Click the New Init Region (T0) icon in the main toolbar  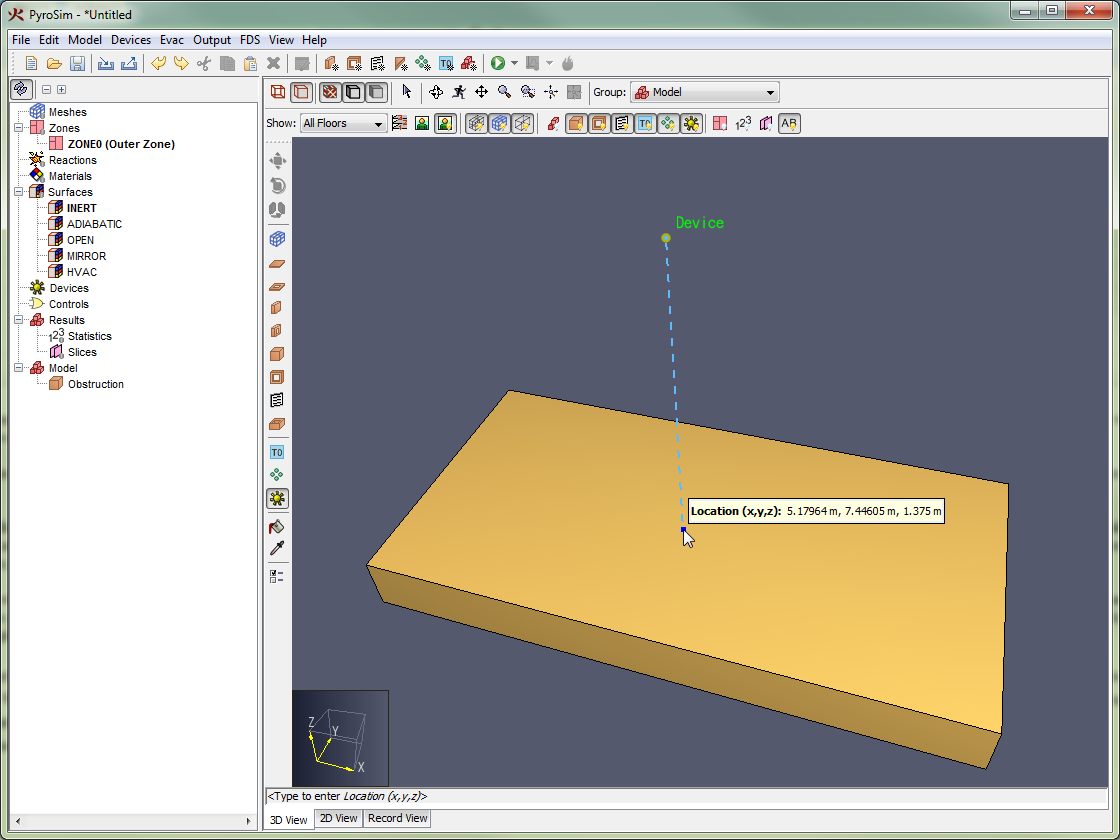pos(446,64)
